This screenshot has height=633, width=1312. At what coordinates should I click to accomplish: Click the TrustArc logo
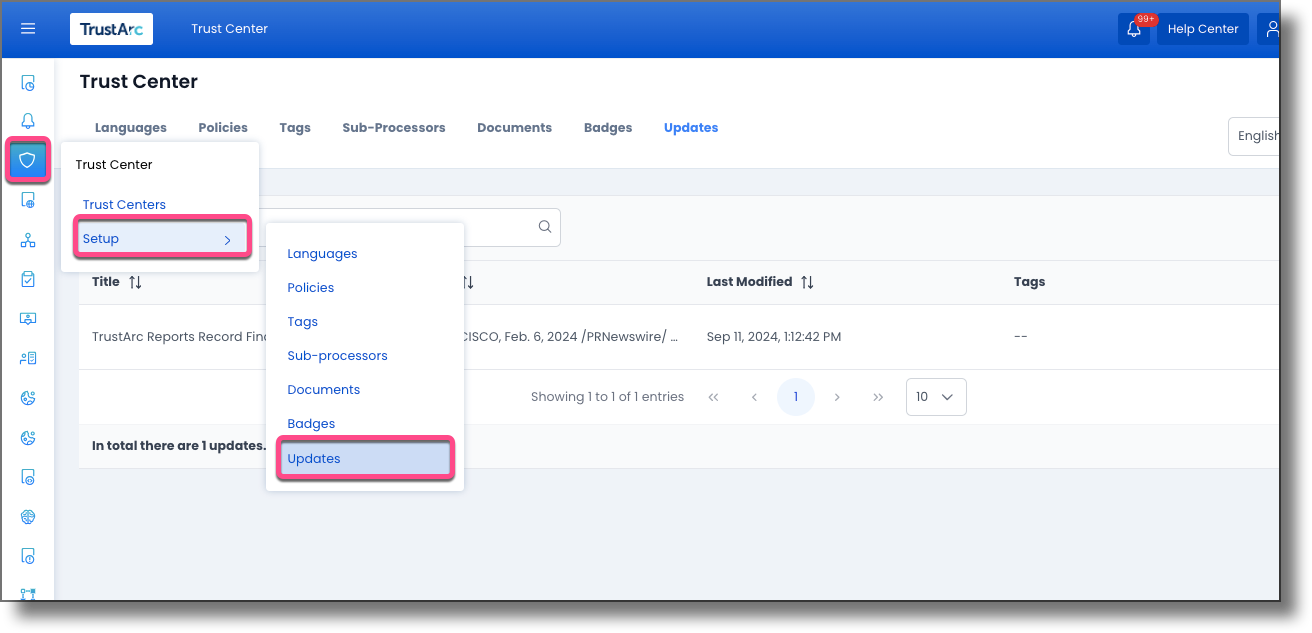coord(111,29)
